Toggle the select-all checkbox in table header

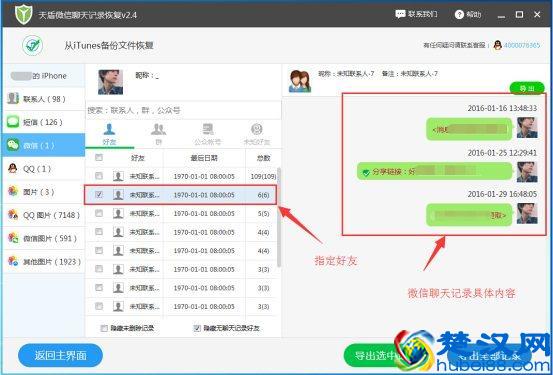click(99, 158)
